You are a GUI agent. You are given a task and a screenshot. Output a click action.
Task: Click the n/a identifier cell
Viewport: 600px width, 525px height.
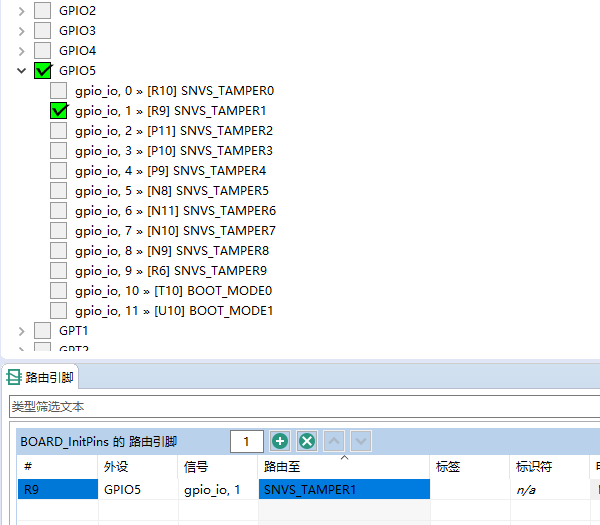(x=550, y=489)
